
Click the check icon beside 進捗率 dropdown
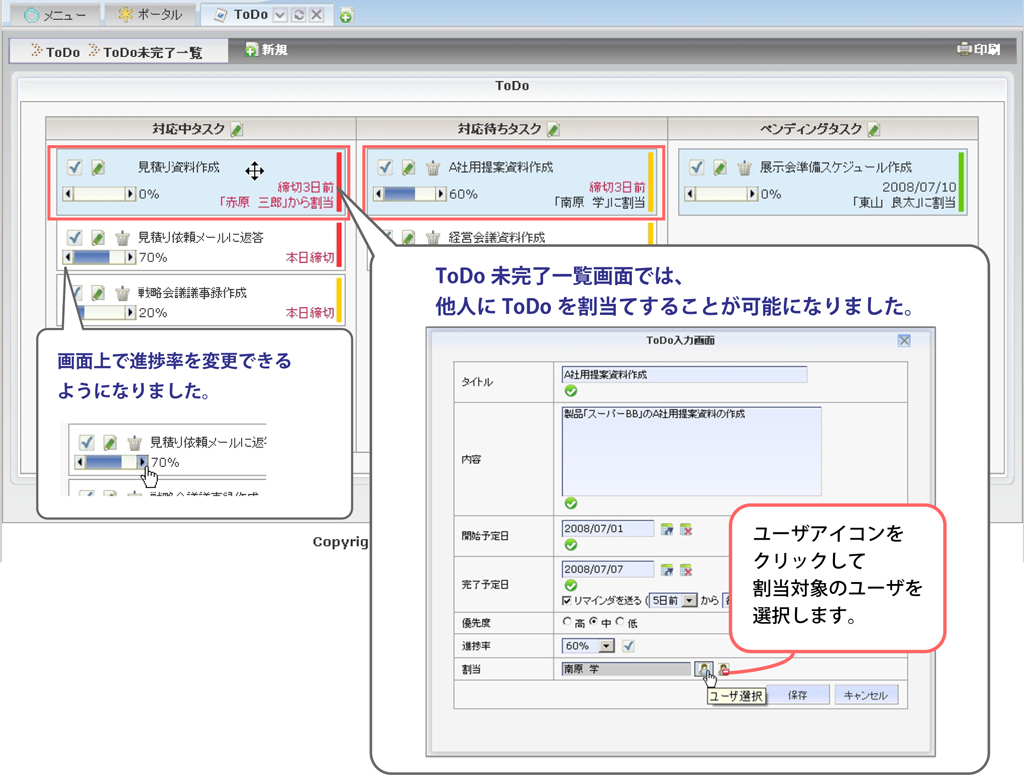pyautogui.click(x=628, y=646)
